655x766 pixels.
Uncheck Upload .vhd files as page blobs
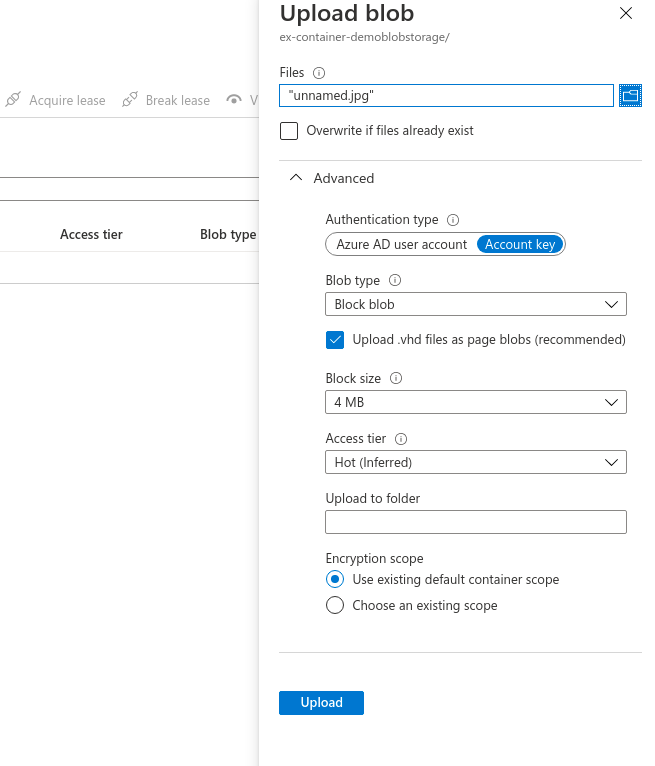click(335, 340)
